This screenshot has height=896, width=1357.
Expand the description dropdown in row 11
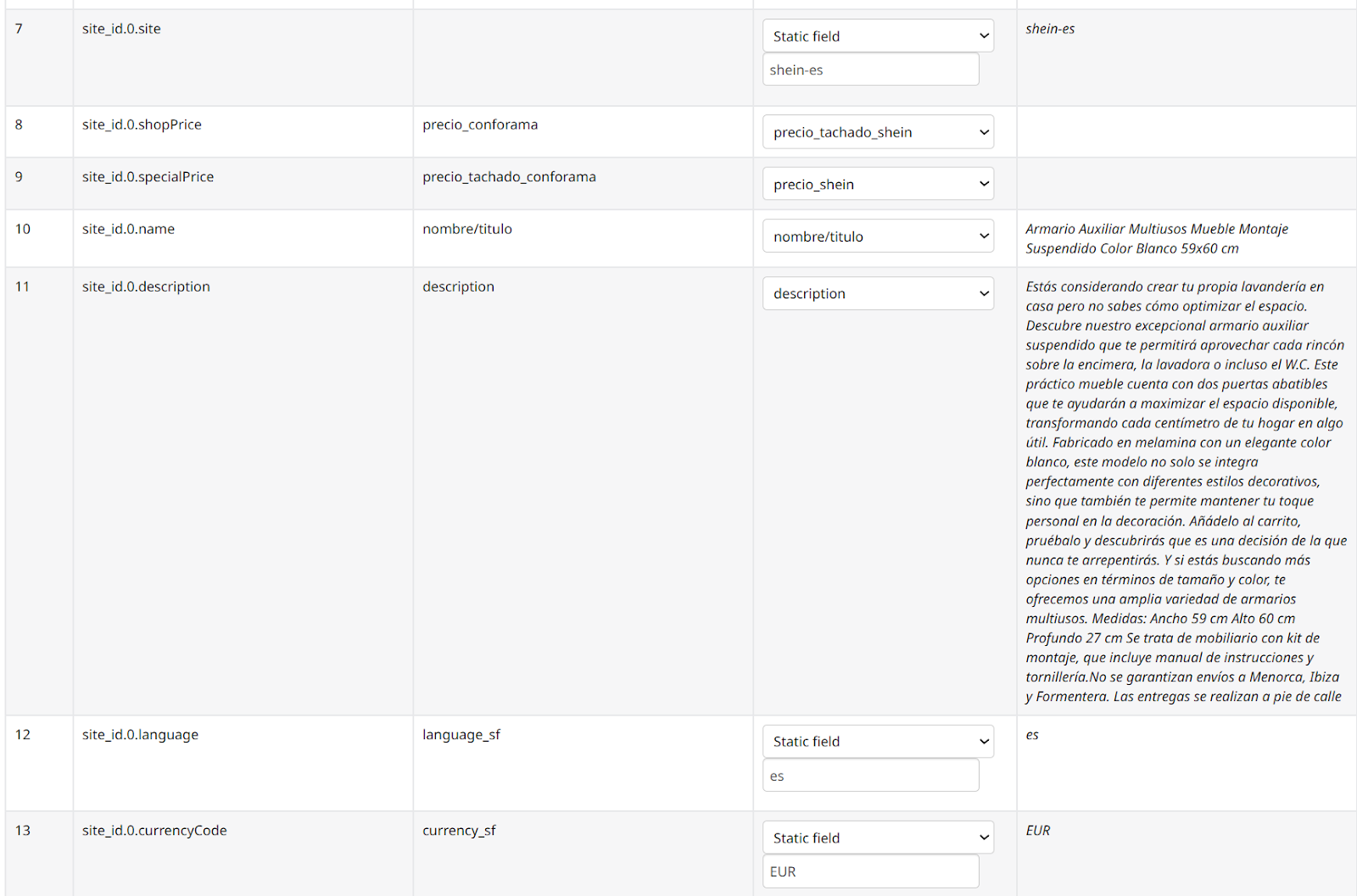tap(878, 294)
